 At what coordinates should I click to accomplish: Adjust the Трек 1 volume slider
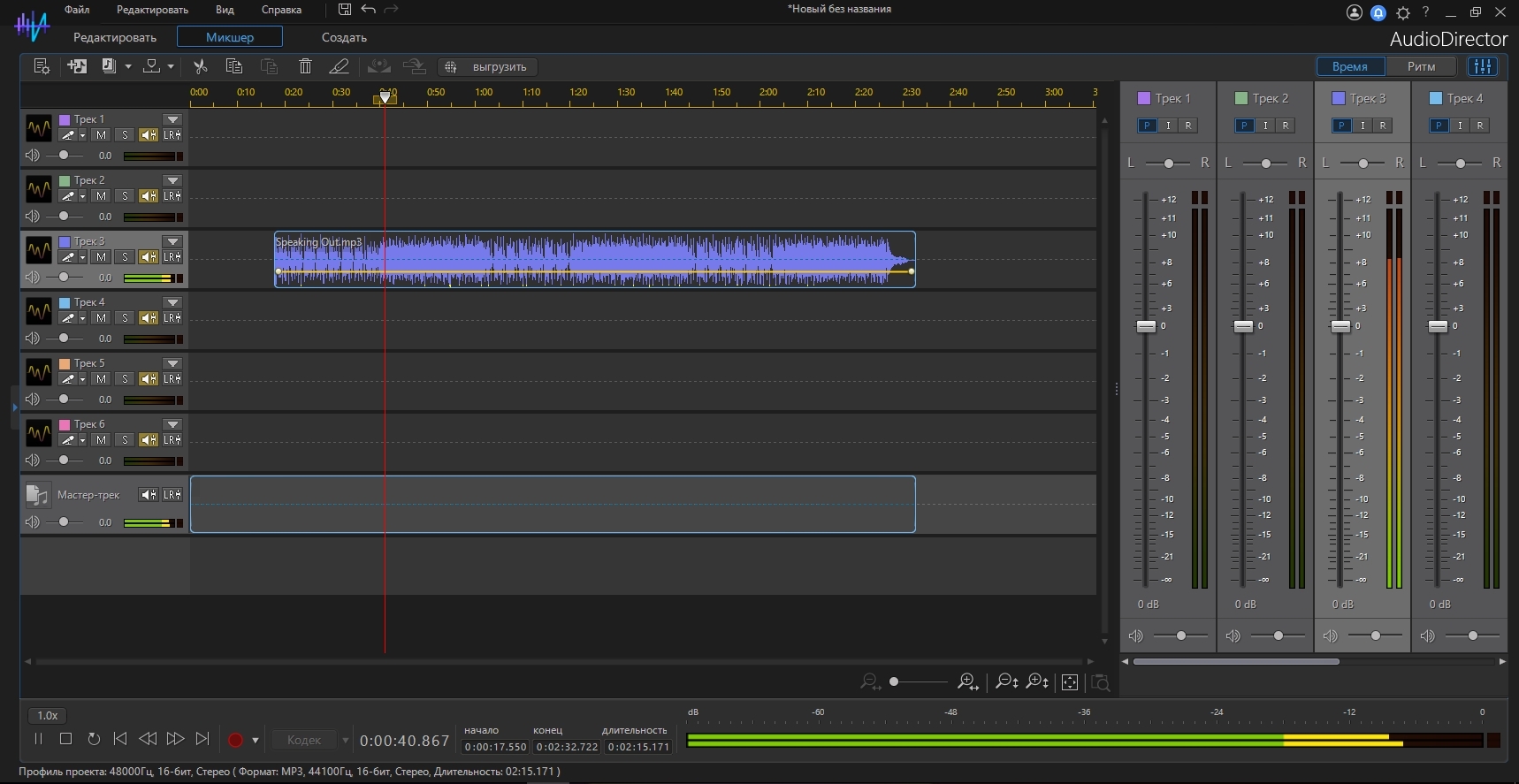(64, 155)
